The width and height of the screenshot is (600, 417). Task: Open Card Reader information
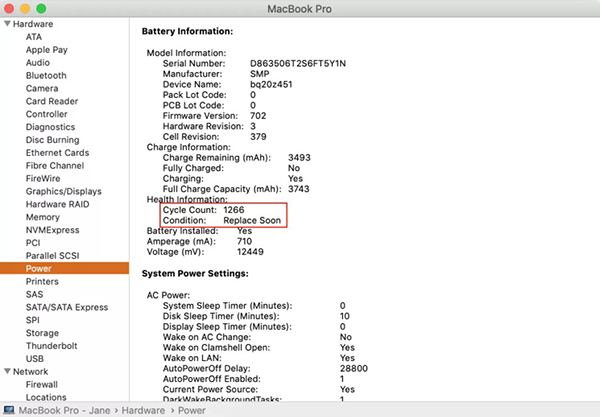pos(52,101)
